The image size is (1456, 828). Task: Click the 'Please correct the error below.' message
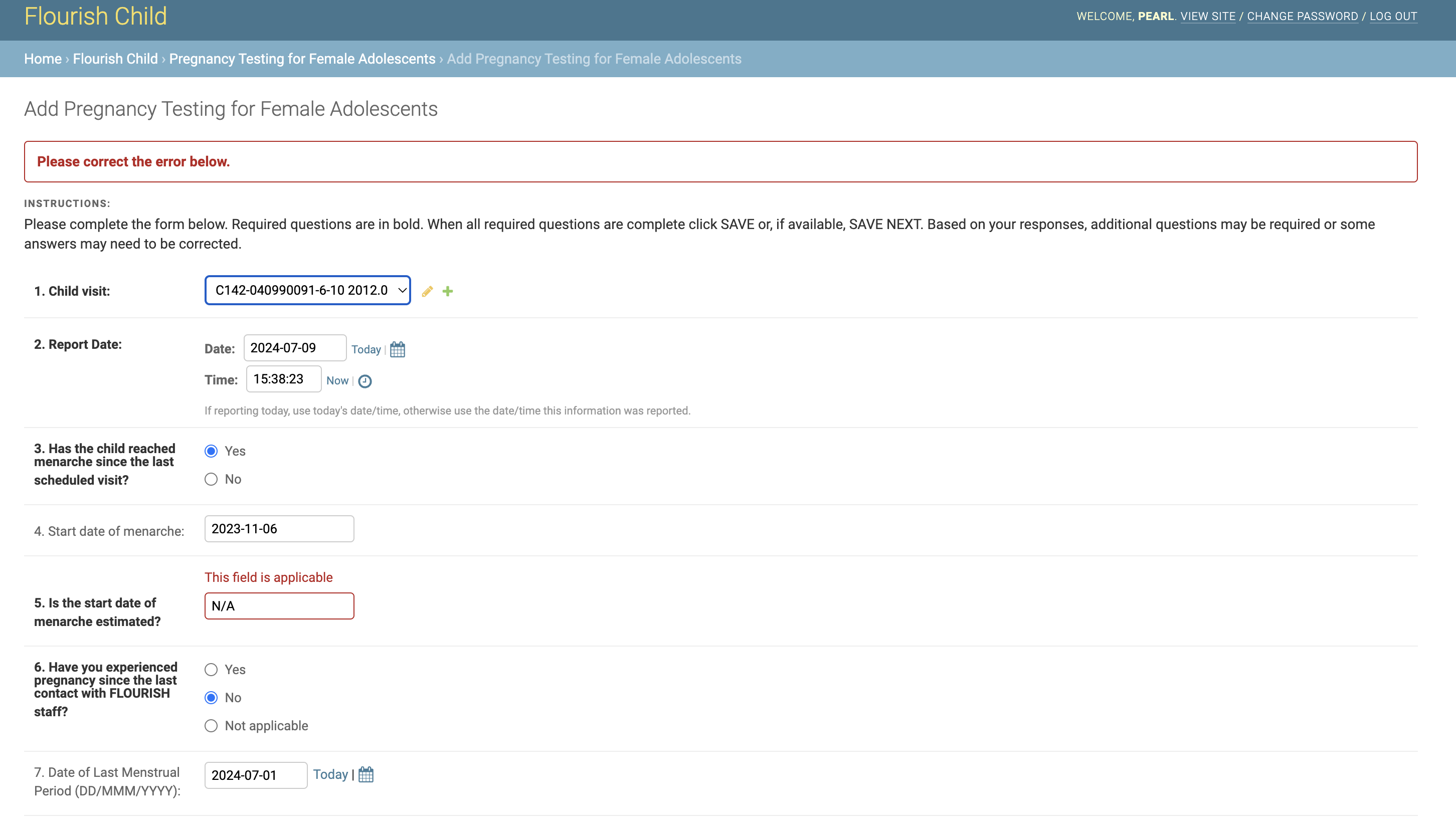[133, 161]
